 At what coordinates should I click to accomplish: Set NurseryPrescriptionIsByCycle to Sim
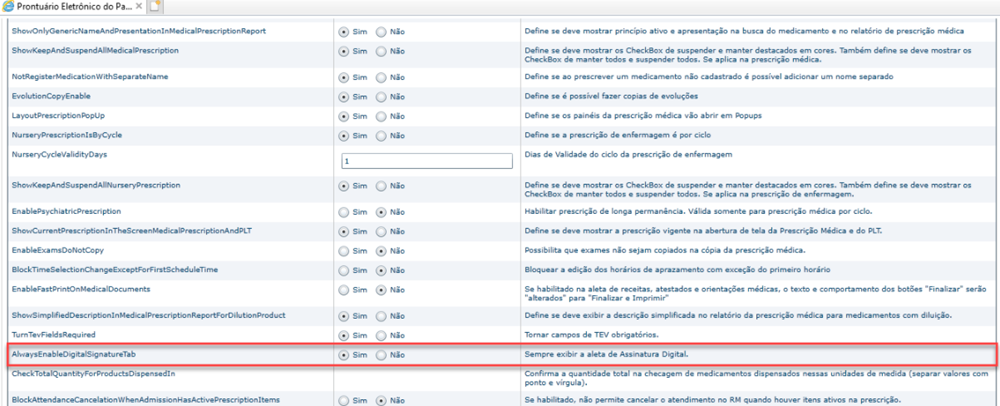click(x=344, y=136)
